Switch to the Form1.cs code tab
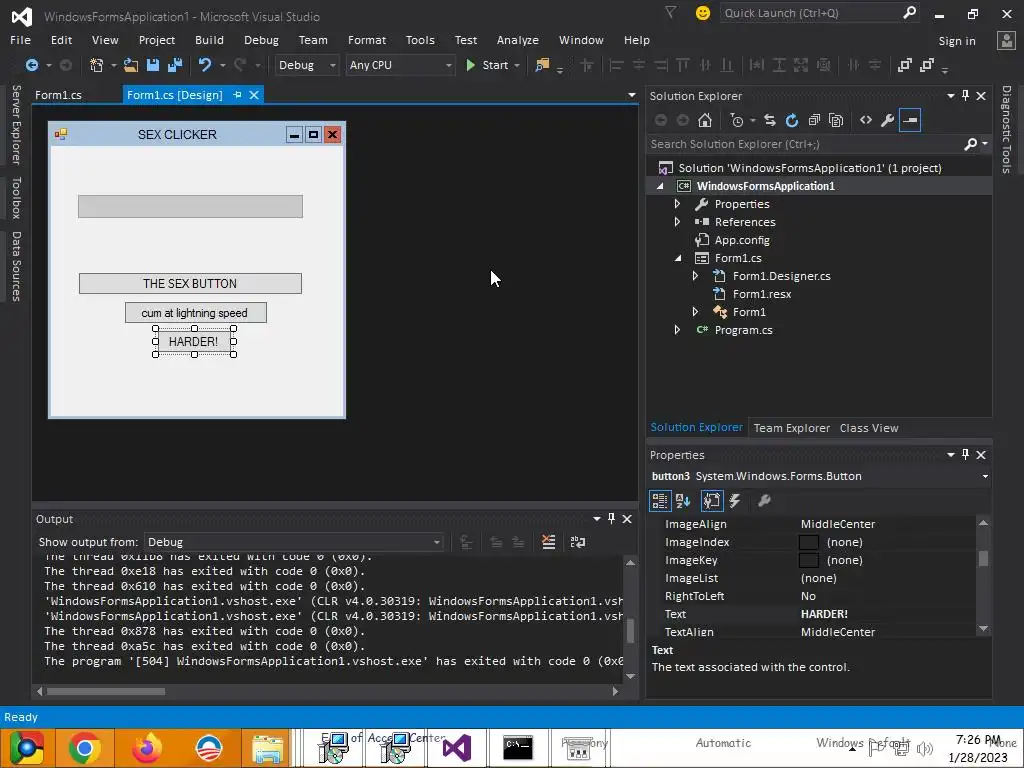The width and height of the screenshot is (1024, 768). 58,95
